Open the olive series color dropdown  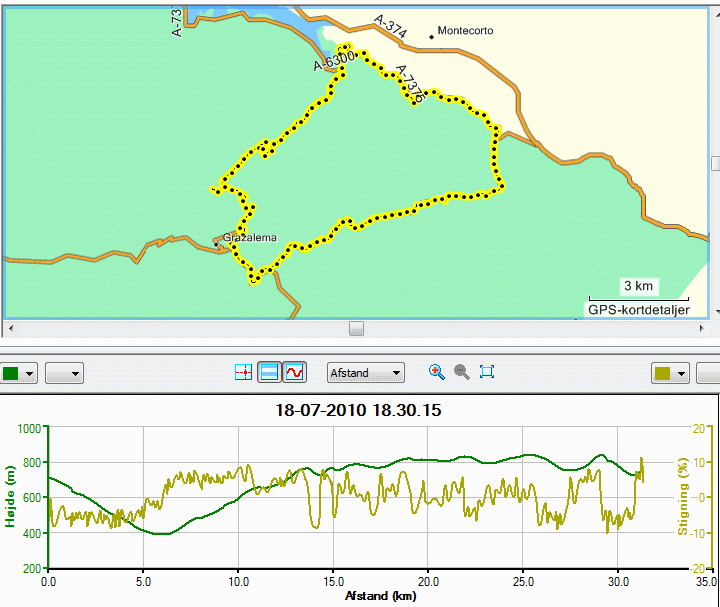[671, 373]
